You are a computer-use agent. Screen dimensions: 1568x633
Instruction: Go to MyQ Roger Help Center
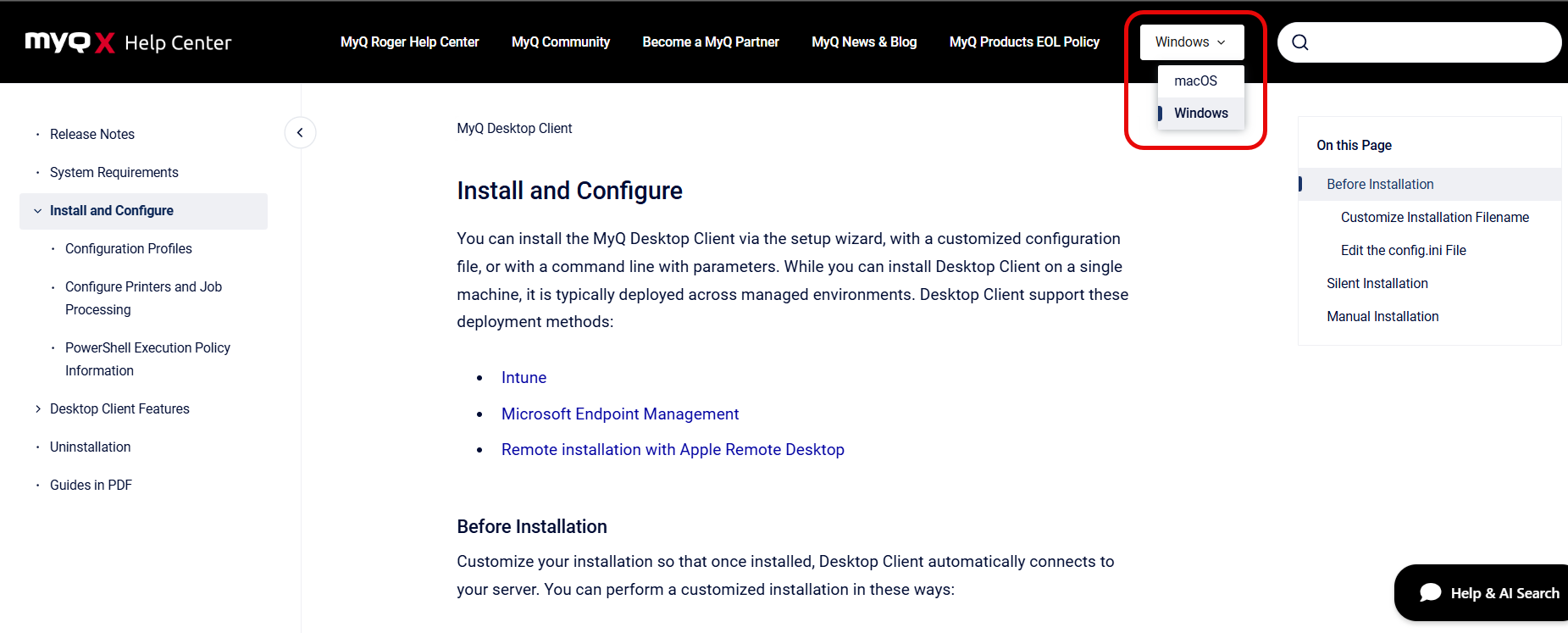409,42
